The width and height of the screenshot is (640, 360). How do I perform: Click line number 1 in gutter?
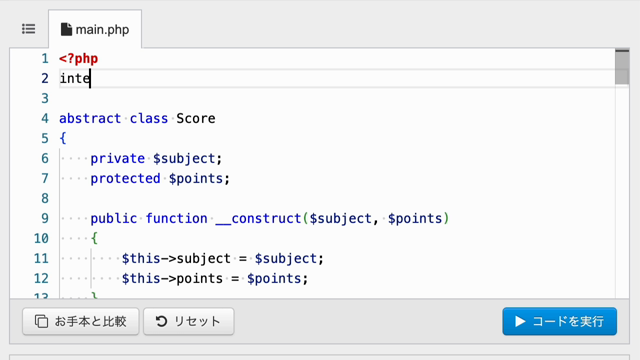tap(45, 59)
